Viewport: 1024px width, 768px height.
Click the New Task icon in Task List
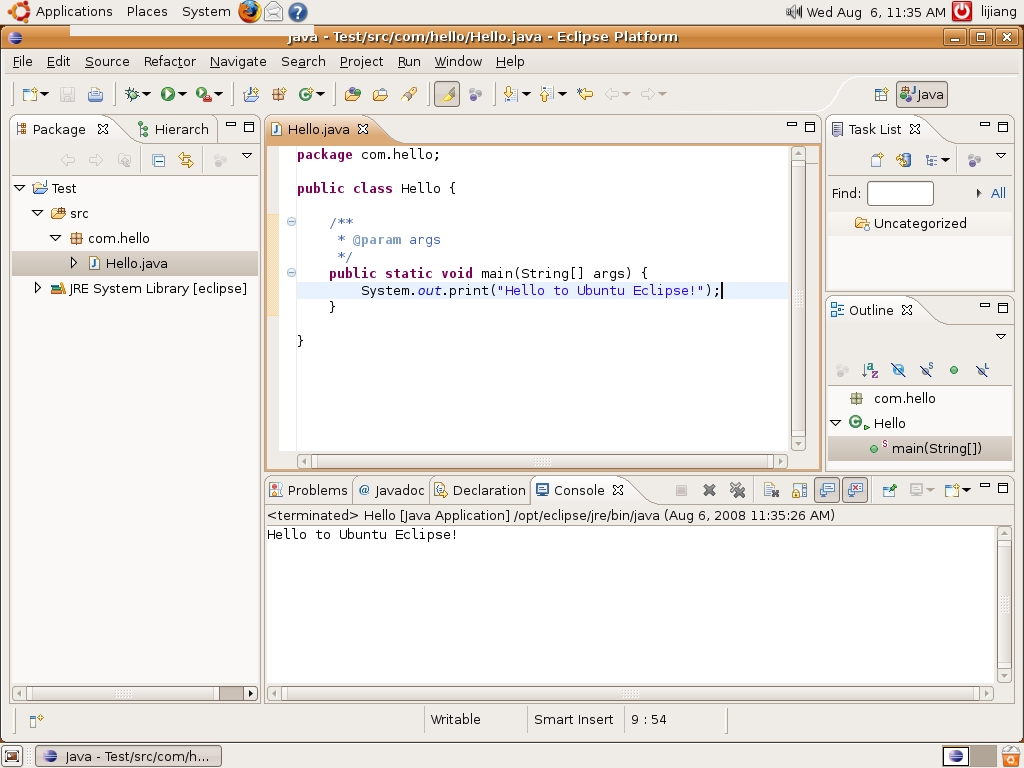coord(876,160)
